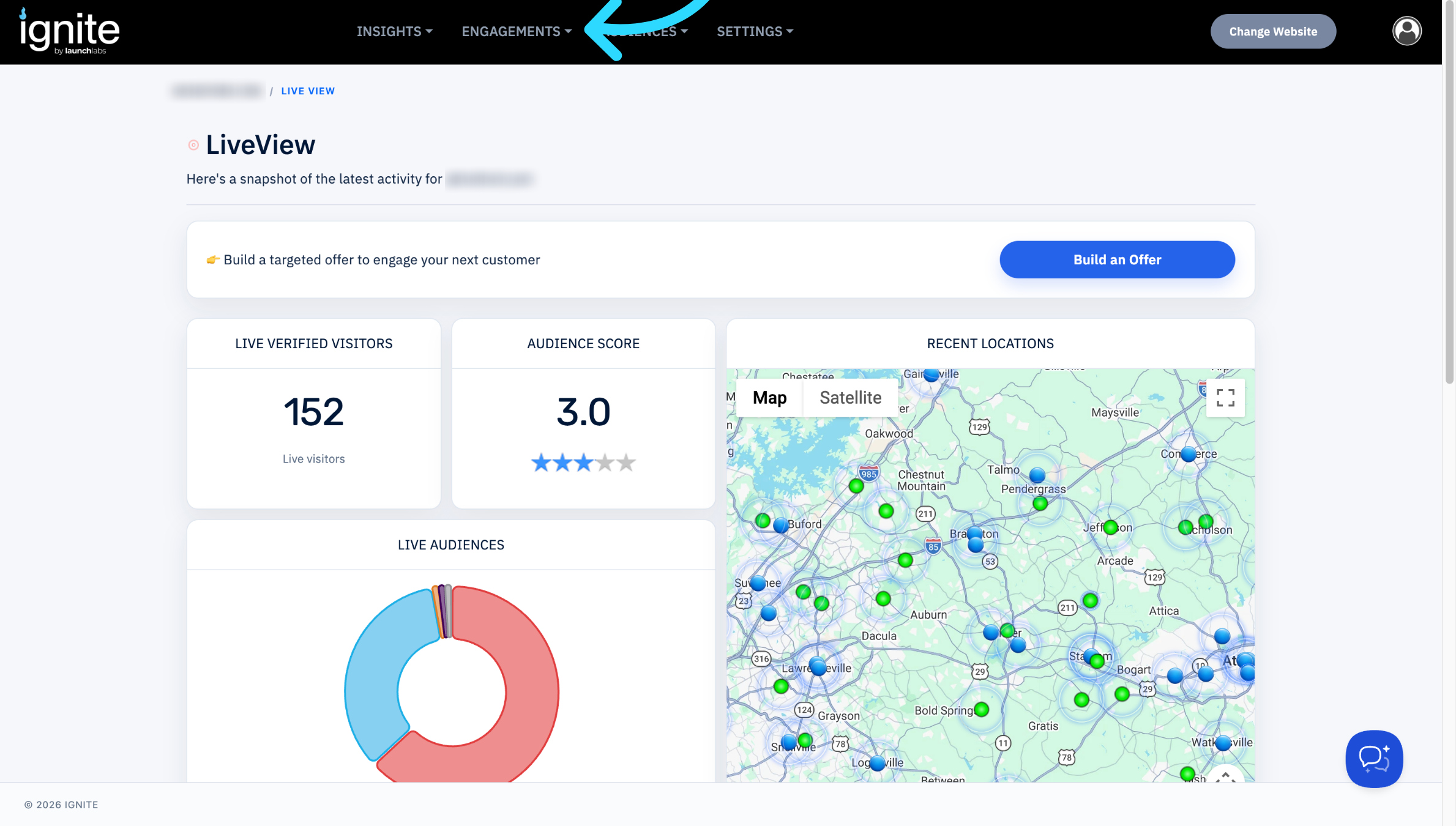Click the pointing hand emoji icon

[x=212, y=260]
